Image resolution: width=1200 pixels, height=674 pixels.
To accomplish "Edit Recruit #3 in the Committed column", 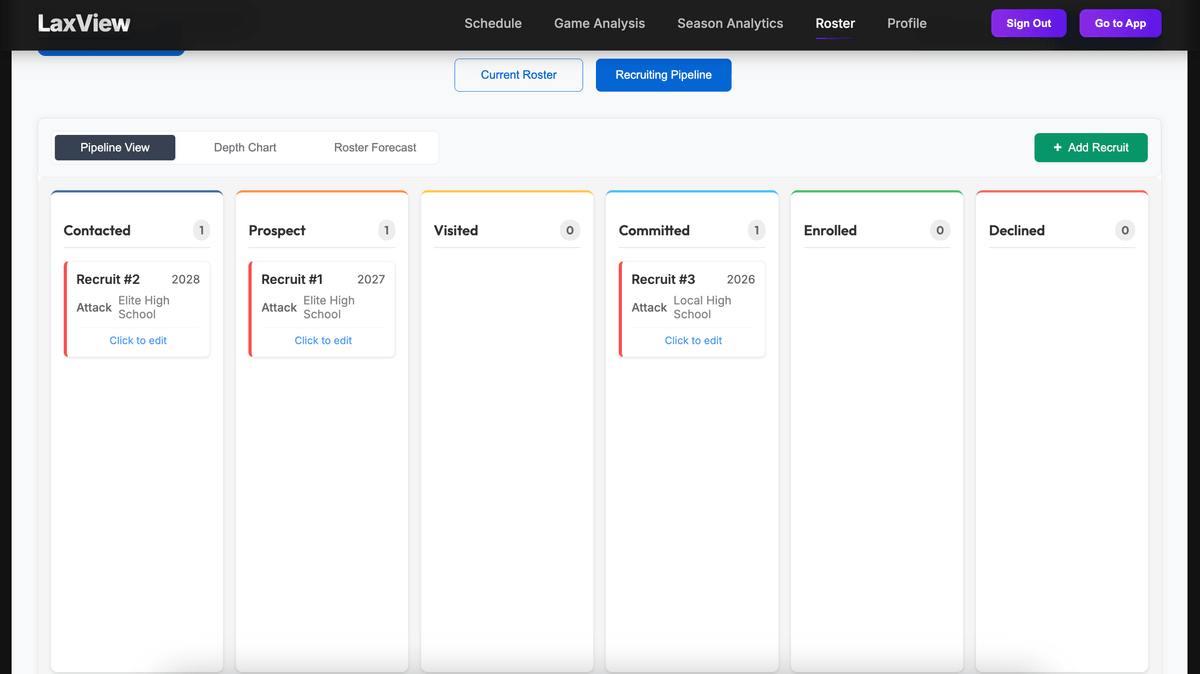I will [692, 340].
